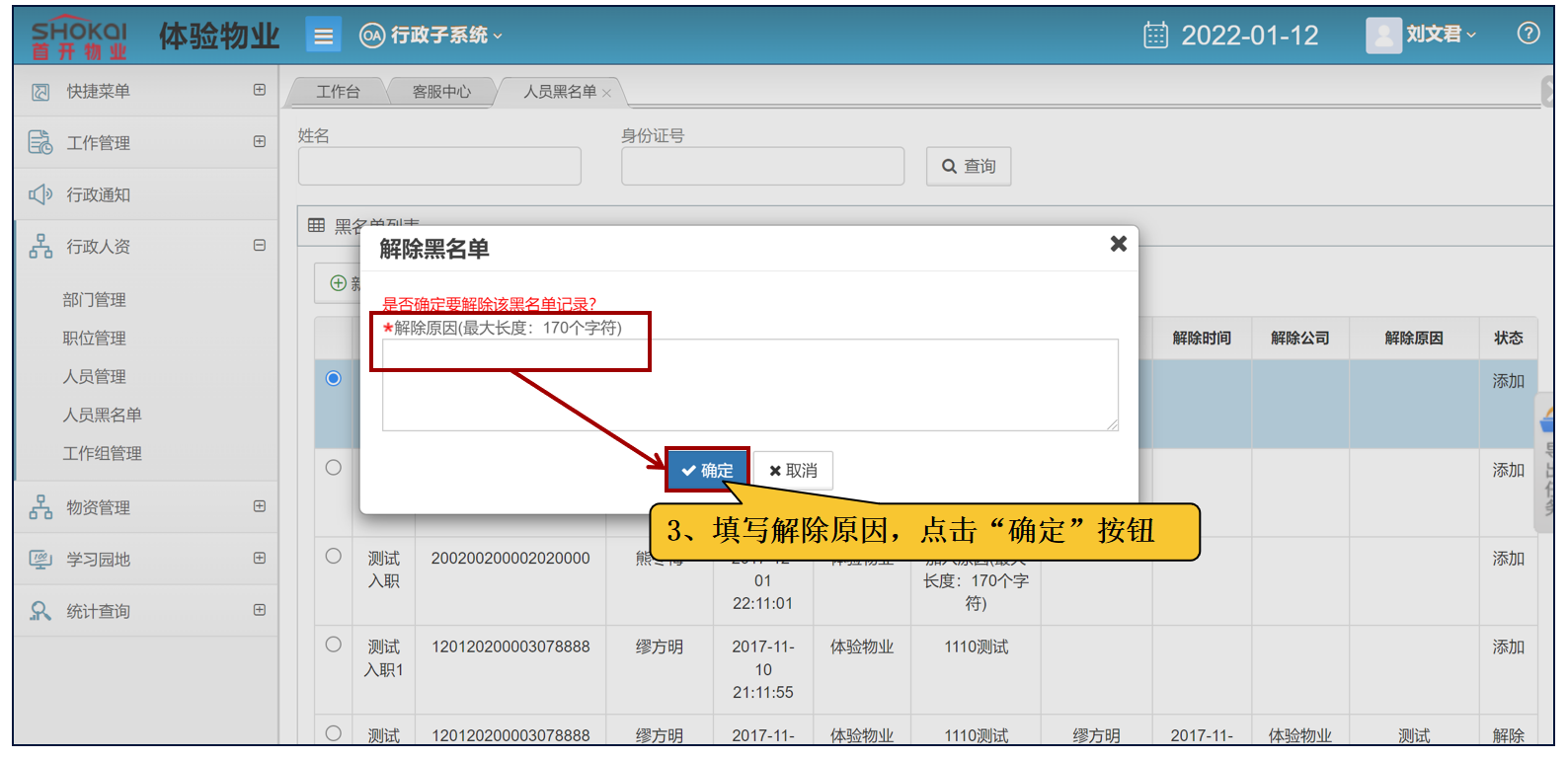The height and width of the screenshot is (759, 1568).
Task: Open 人员黑名单 in the sidebar
Action: point(102,415)
